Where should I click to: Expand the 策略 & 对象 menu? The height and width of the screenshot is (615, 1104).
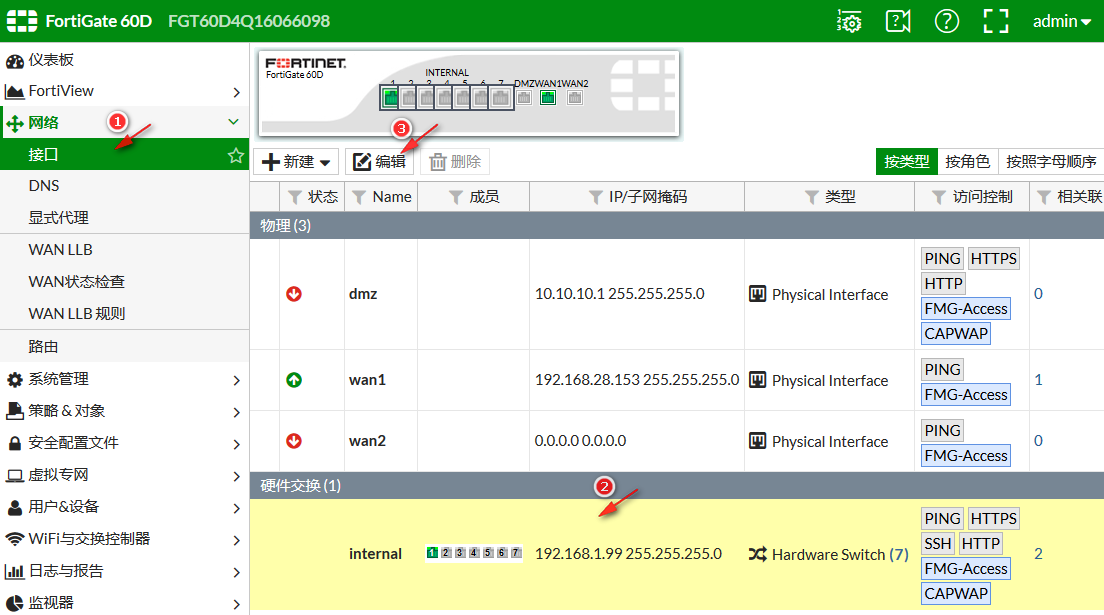(x=125, y=411)
